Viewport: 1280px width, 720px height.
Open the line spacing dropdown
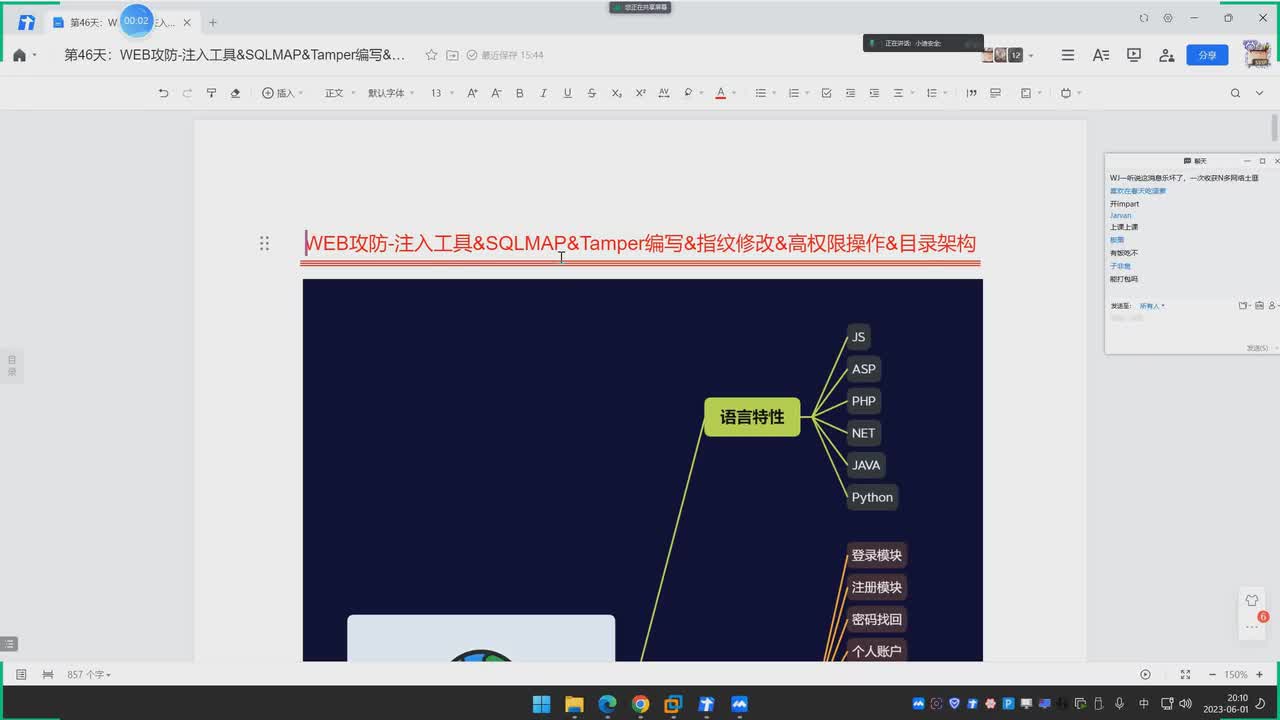click(936, 93)
